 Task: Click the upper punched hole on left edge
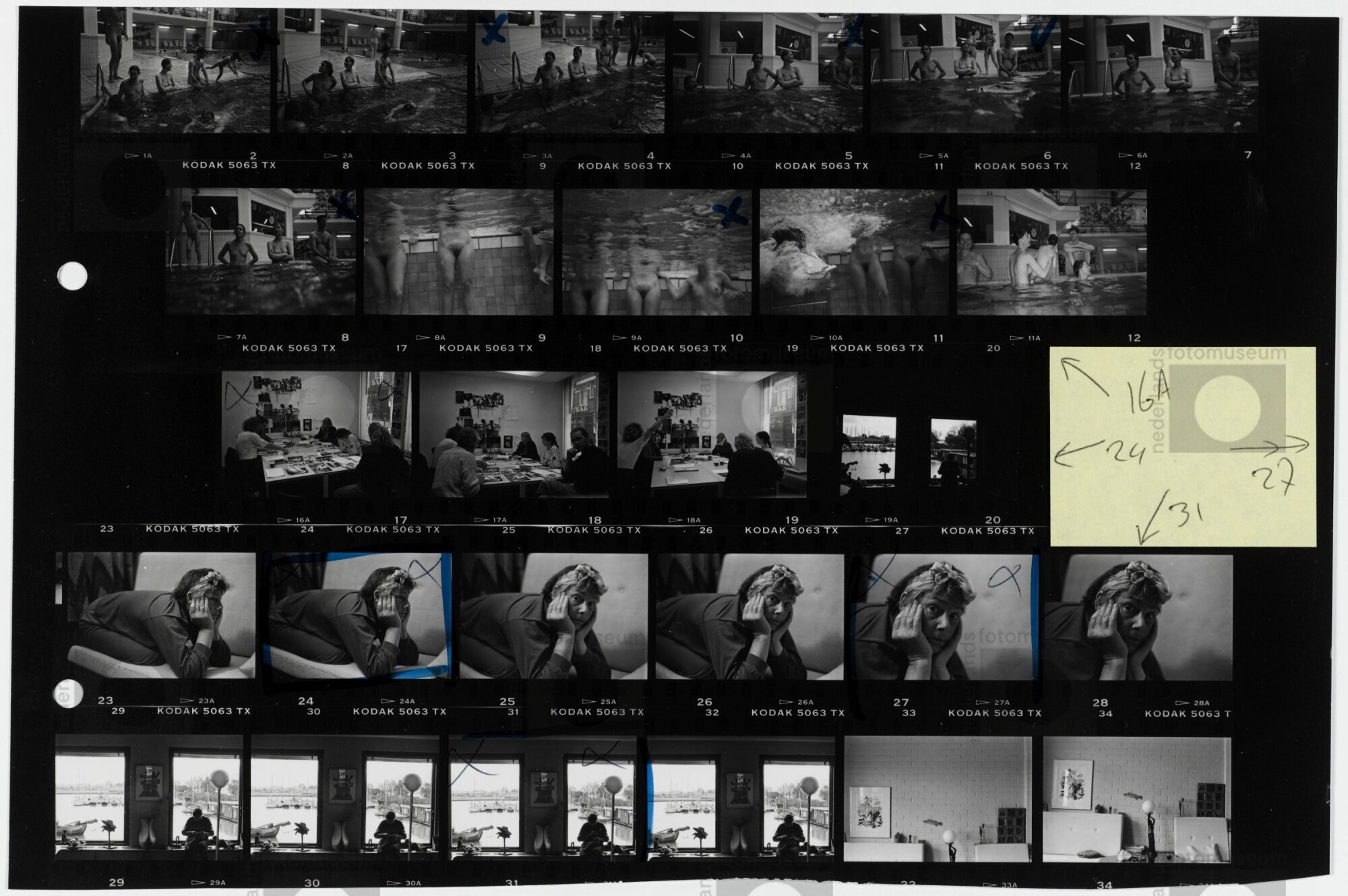pyautogui.click(x=72, y=276)
